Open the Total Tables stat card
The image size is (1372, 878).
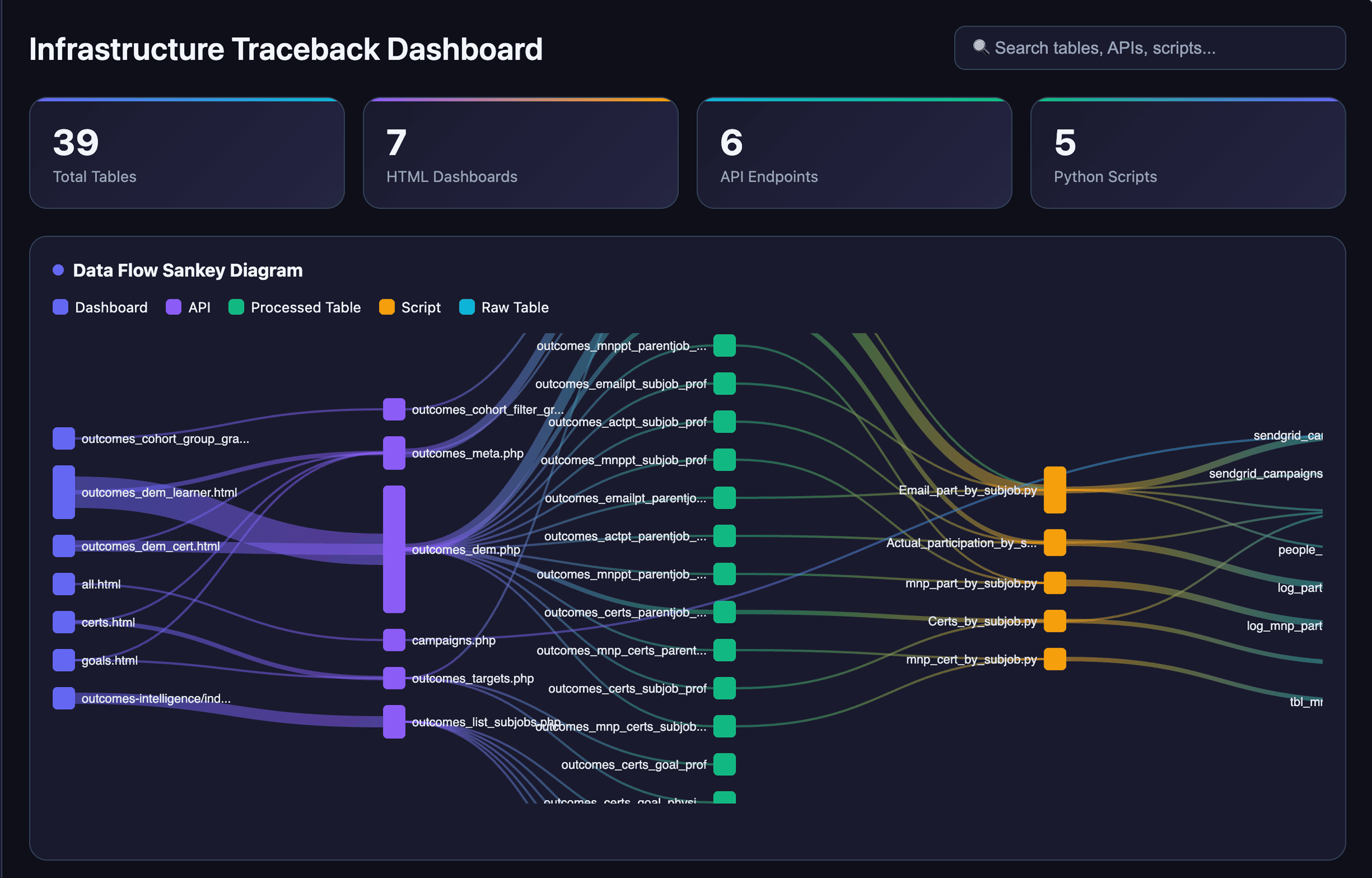coord(187,153)
